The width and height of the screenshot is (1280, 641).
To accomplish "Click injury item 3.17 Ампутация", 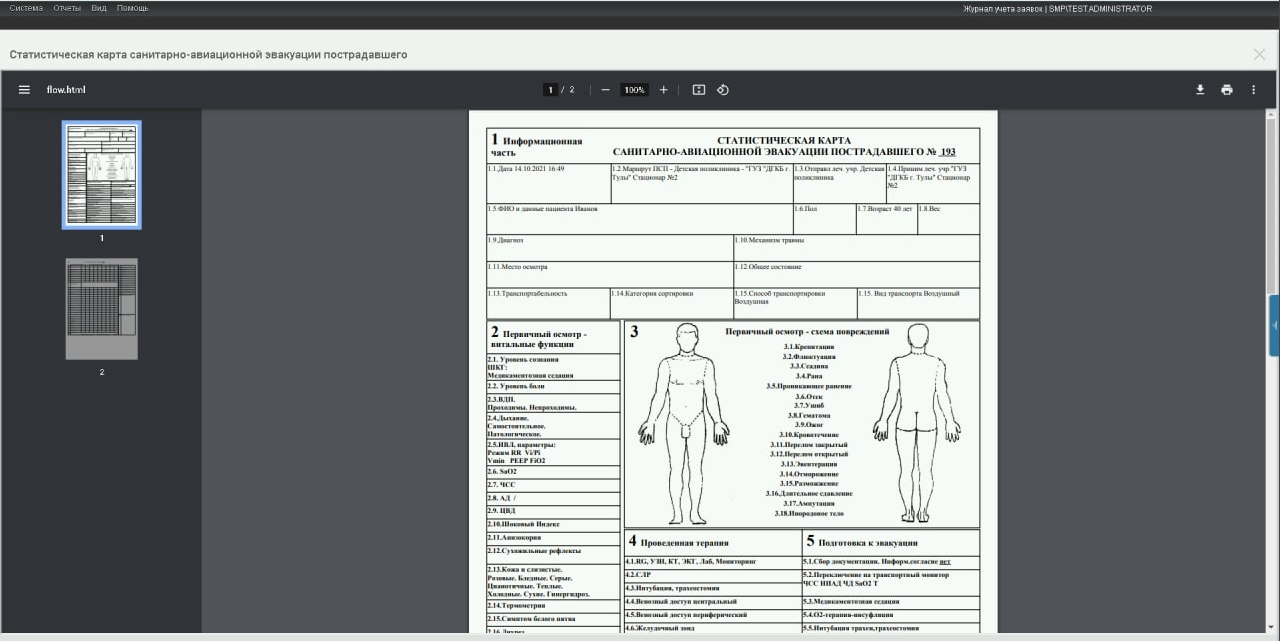I will (x=808, y=503).
